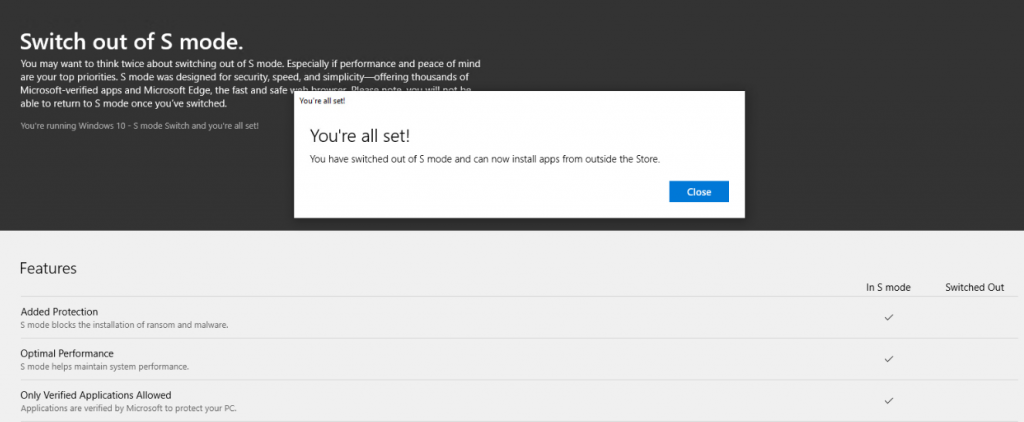Click "Applications are verified by Microsoft" description
Viewport: 1024px width, 422px height.
(x=128, y=408)
